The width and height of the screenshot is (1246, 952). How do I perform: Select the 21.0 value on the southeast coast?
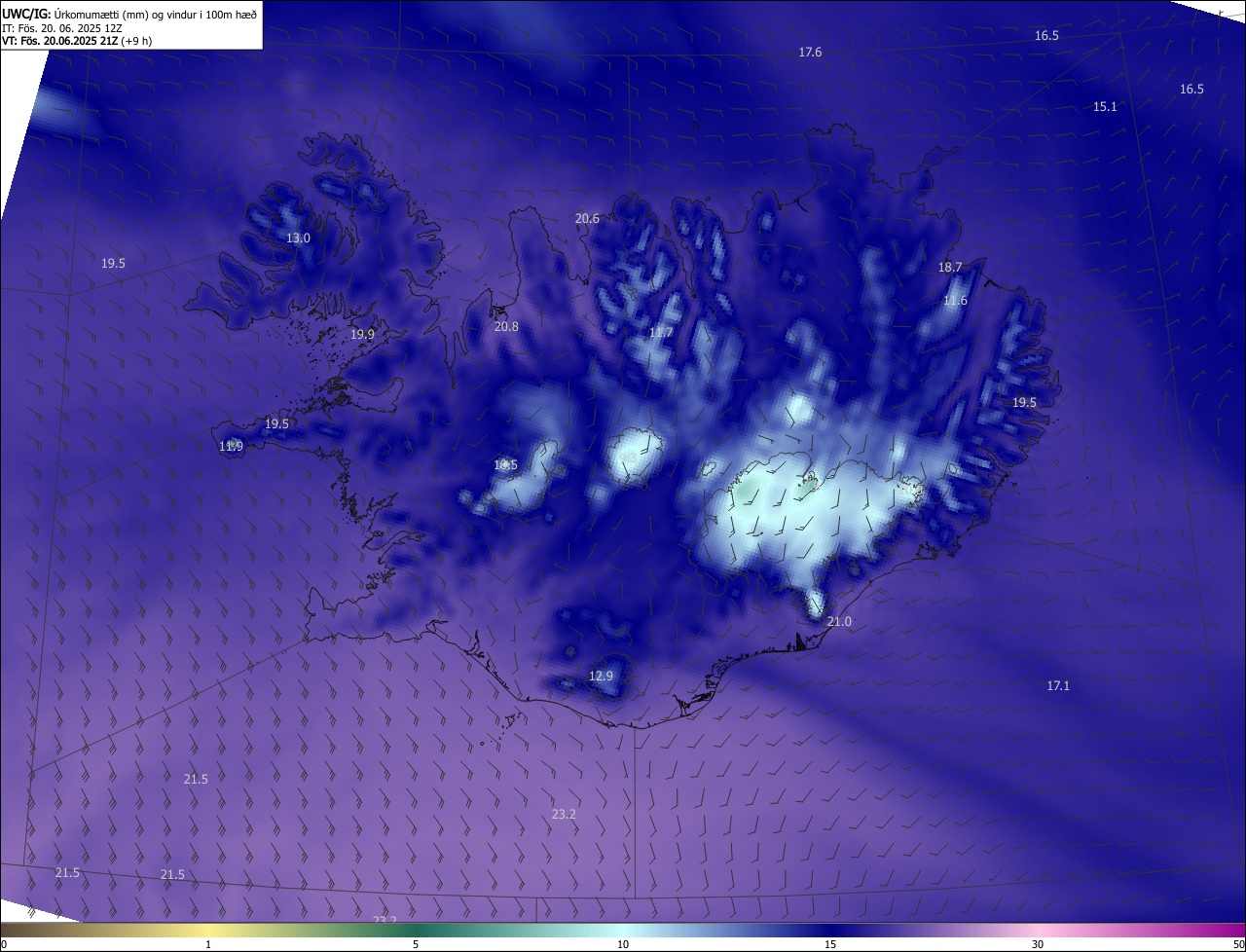(839, 622)
